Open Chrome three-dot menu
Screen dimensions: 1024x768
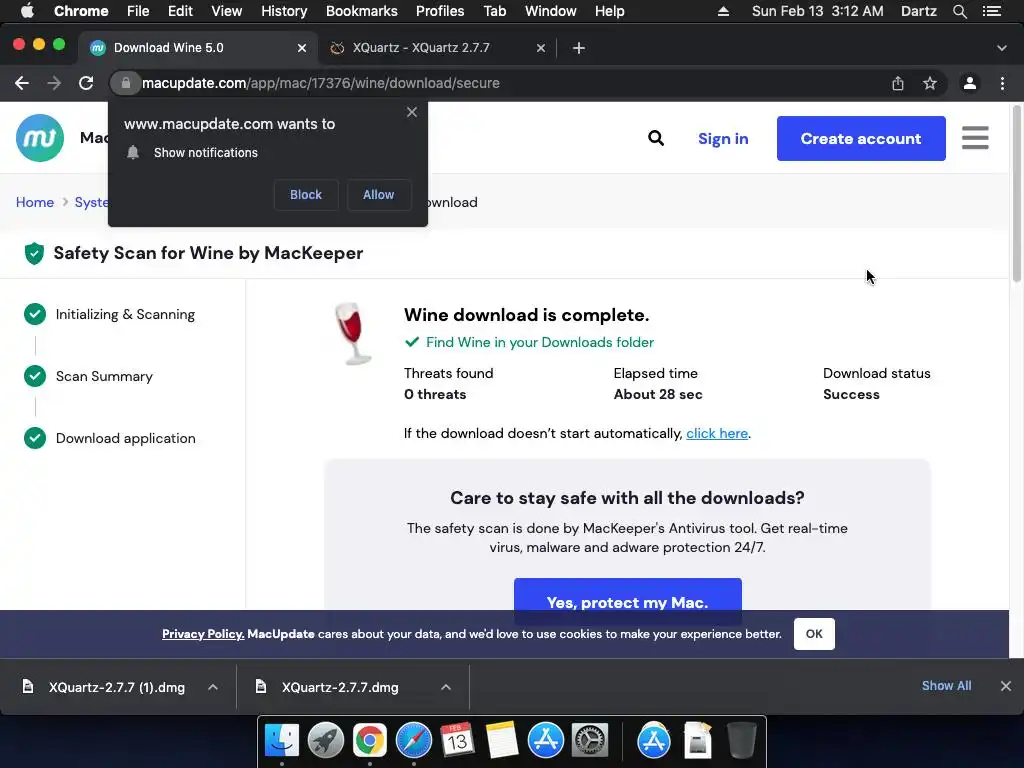[1002, 83]
